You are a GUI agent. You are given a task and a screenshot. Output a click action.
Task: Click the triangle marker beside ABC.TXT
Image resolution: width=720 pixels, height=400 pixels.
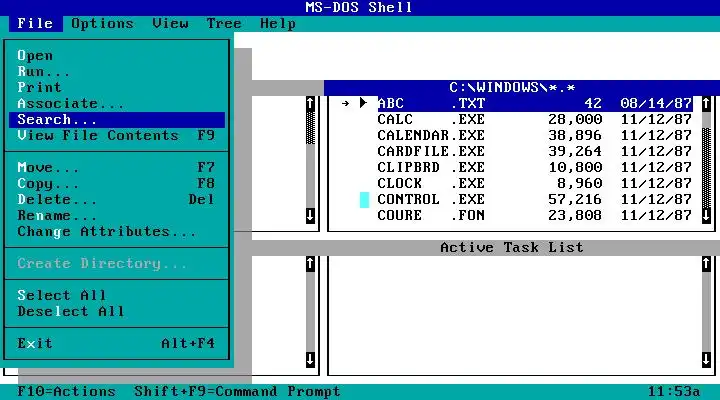click(x=364, y=103)
